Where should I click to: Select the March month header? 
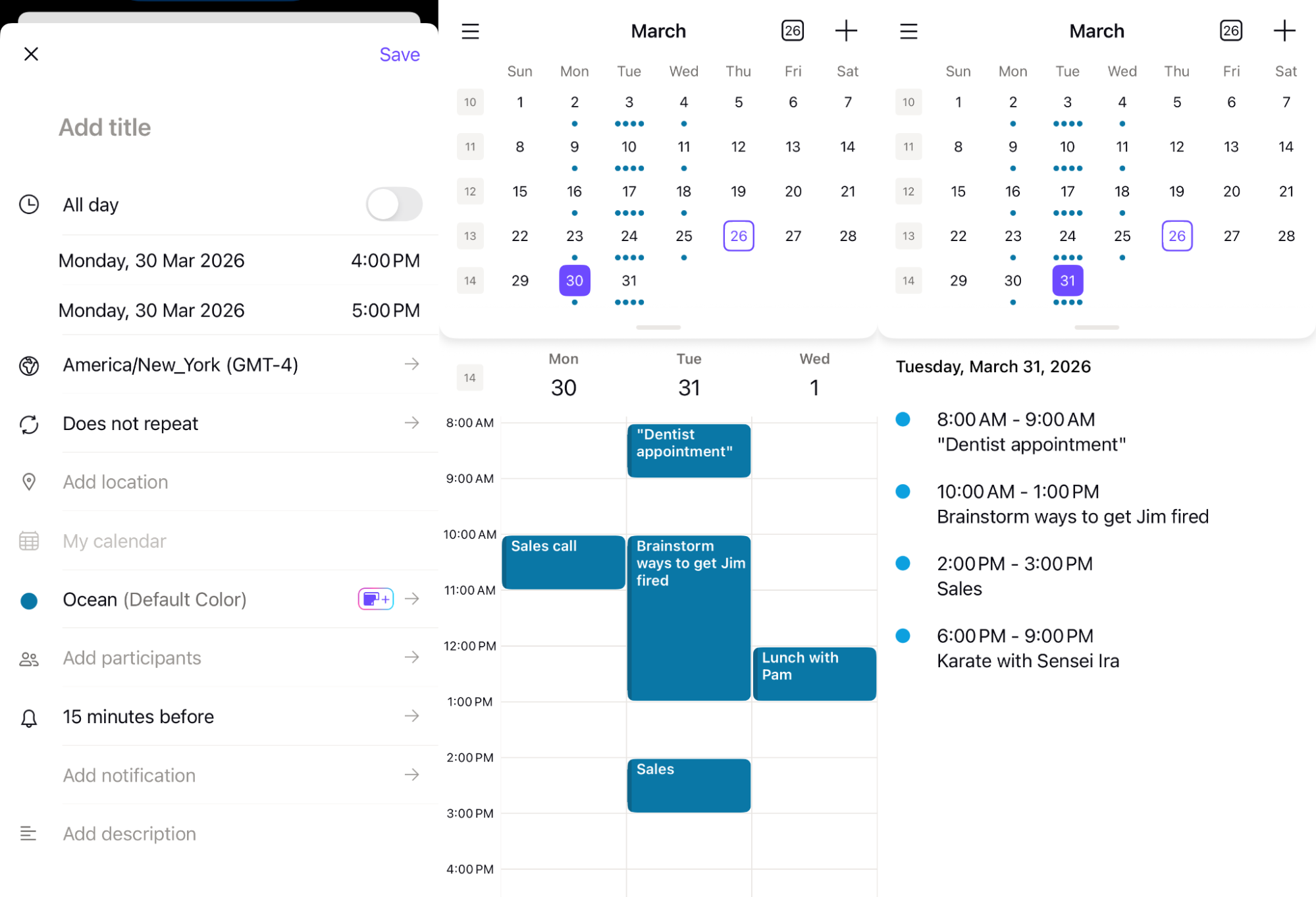(658, 30)
